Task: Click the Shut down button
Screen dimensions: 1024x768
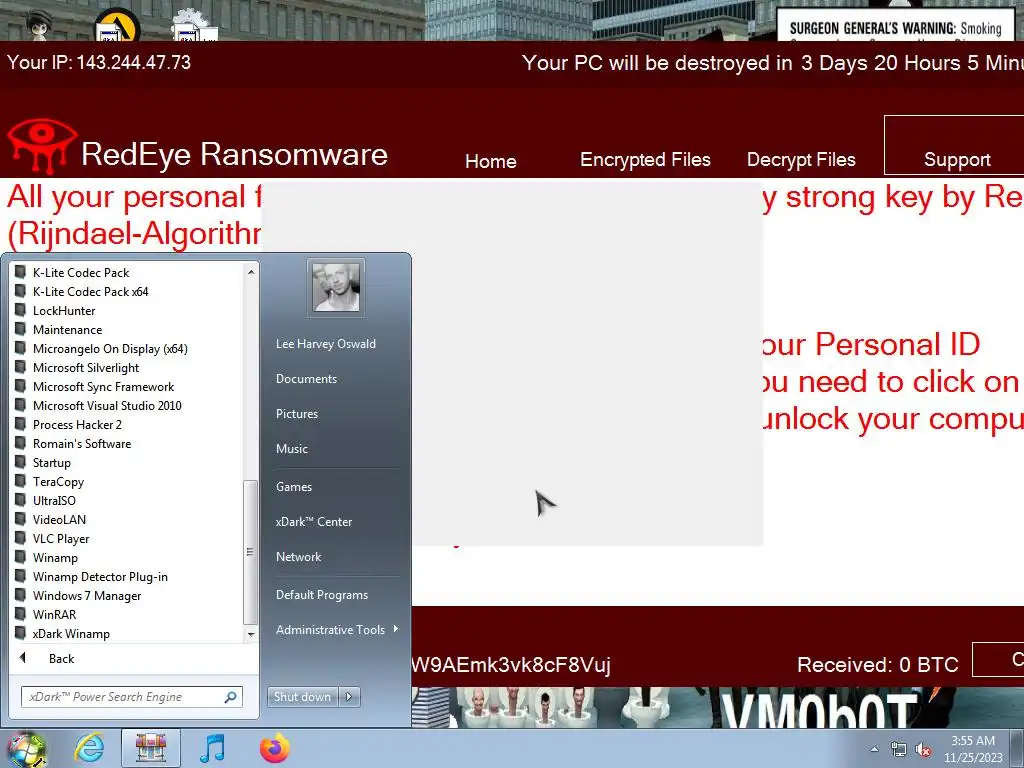Action: 303,697
